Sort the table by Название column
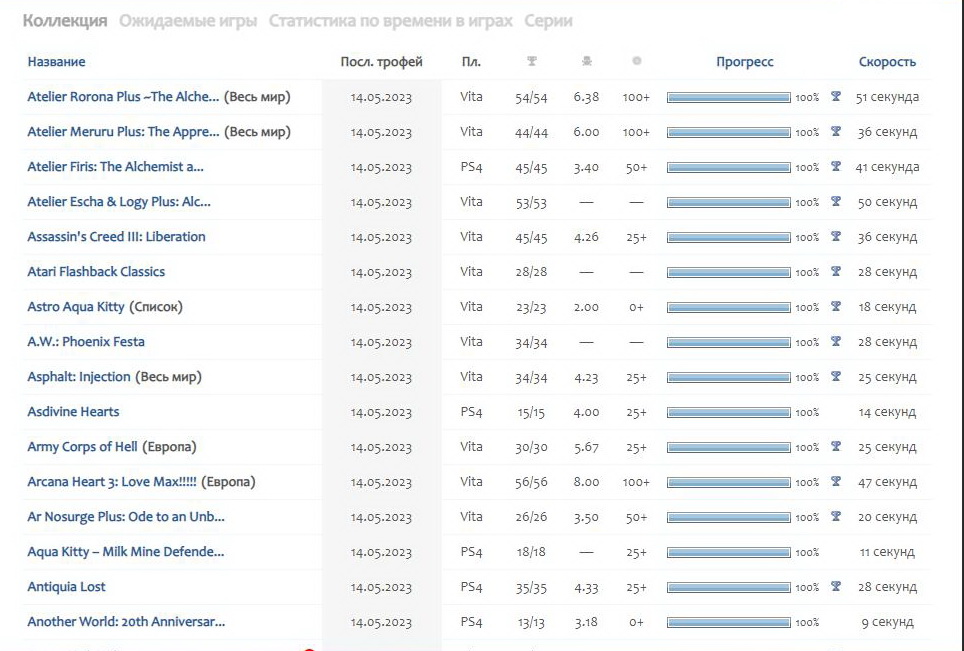 coord(56,62)
